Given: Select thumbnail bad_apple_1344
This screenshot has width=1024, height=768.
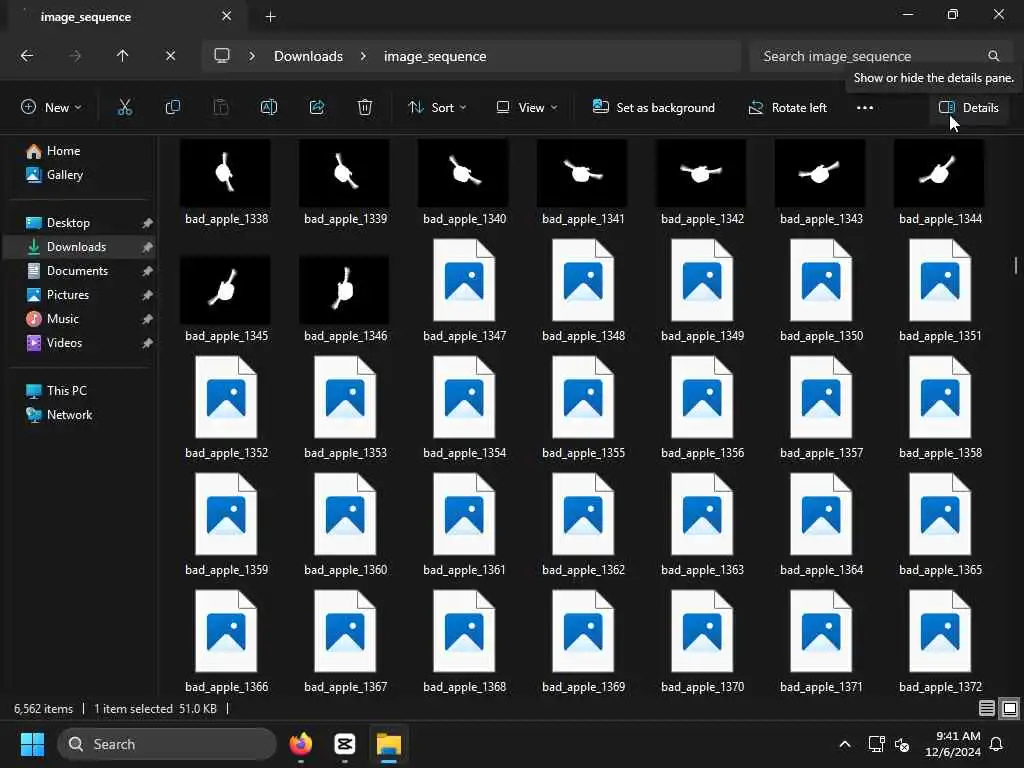Looking at the screenshot, I should tap(939, 174).
